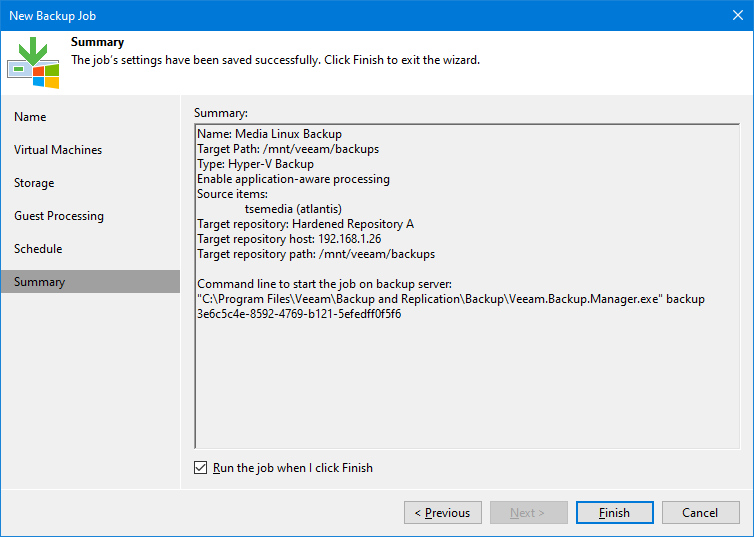Switch to the Storage wizard step
The width and height of the screenshot is (754, 537).
pos(34,183)
